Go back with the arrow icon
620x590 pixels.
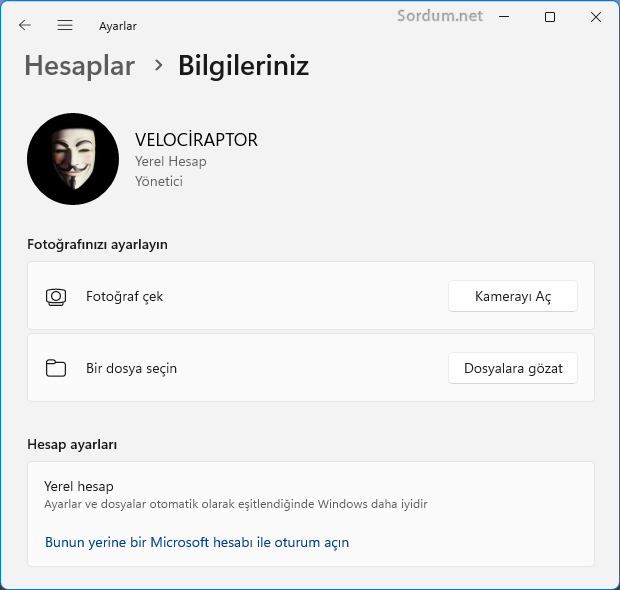[x=25, y=25]
